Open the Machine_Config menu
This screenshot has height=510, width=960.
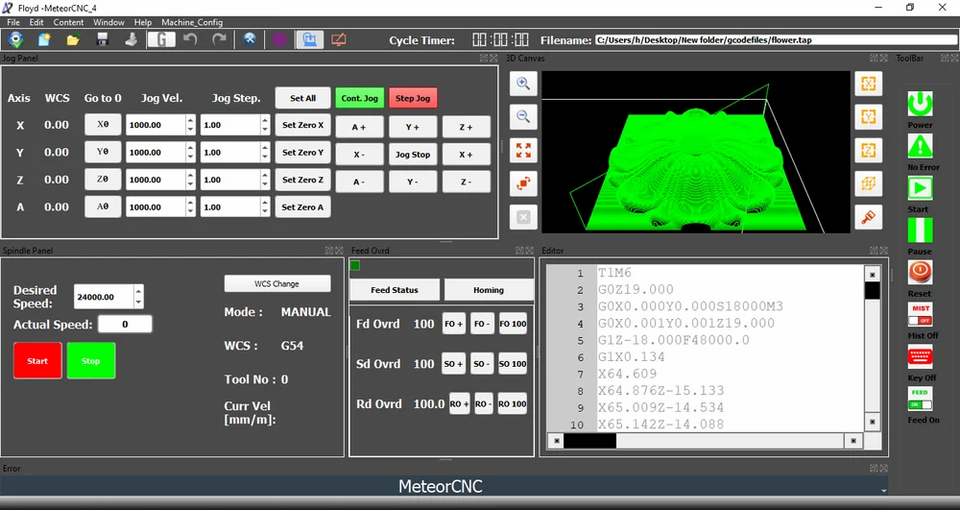tap(192, 22)
